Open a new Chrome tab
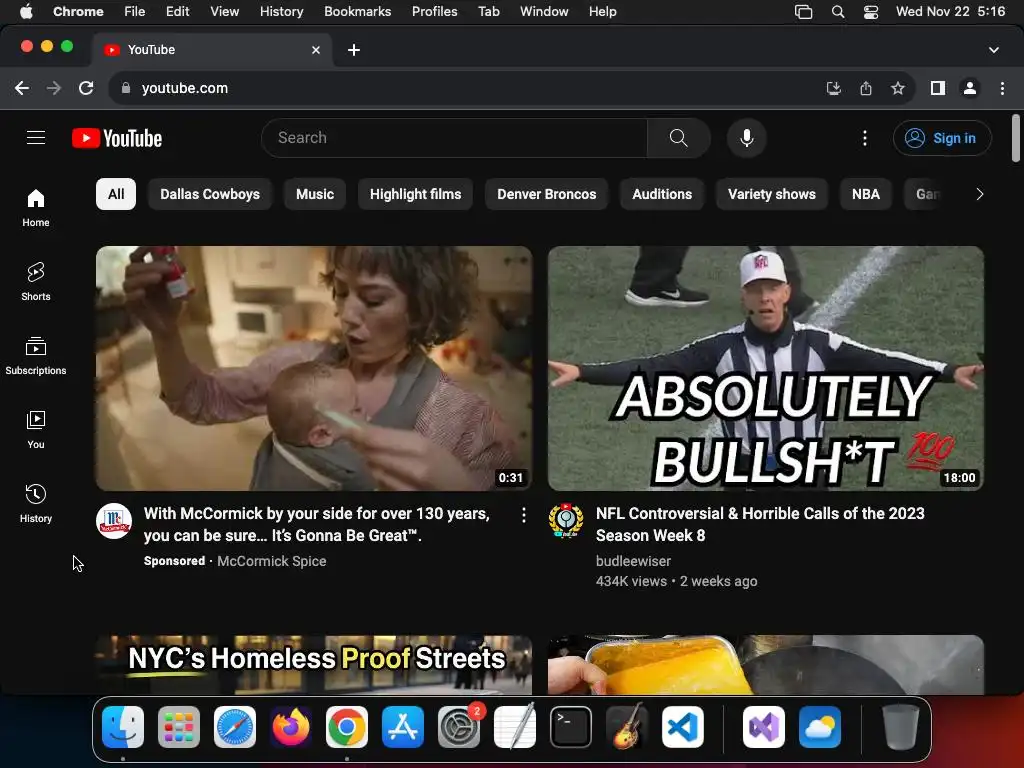 click(x=354, y=50)
